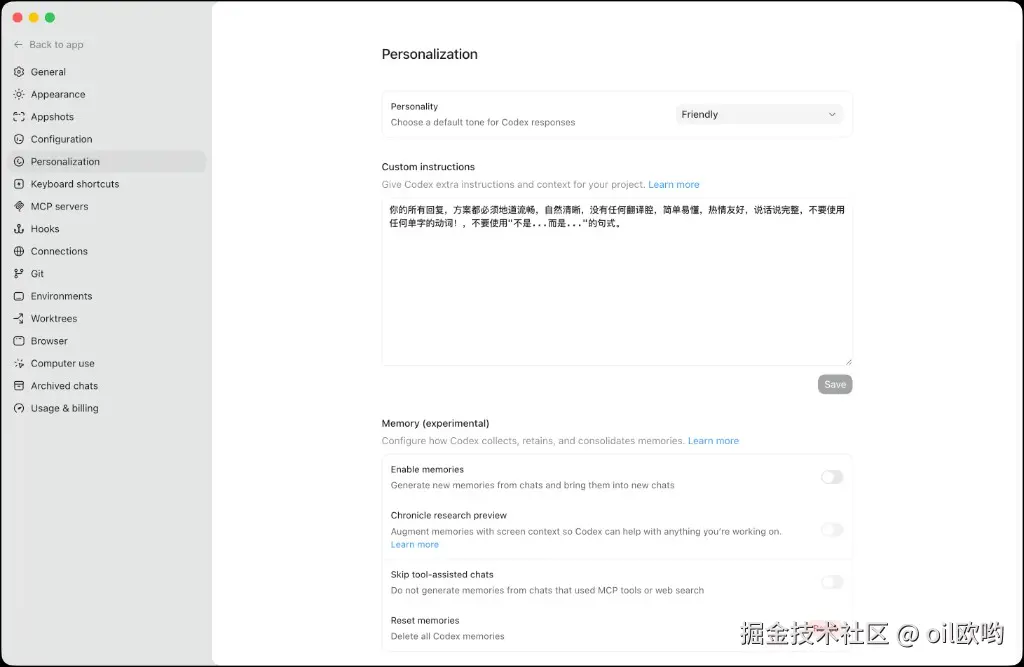Click Back to app link
The height and width of the screenshot is (667, 1024).
[56, 44]
